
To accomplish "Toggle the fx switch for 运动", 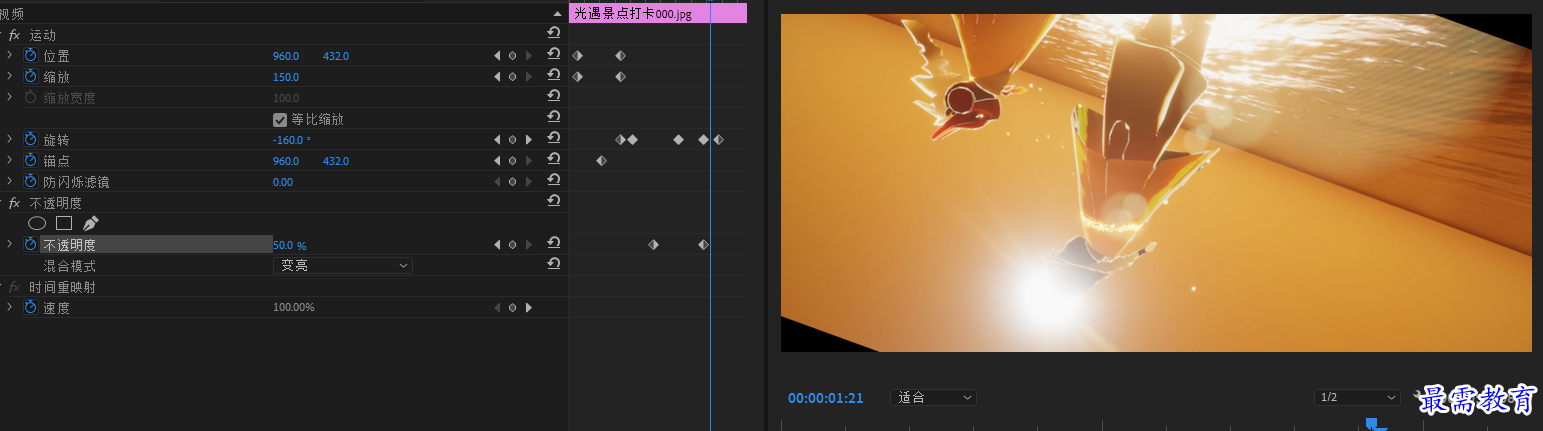I will point(14,35).
